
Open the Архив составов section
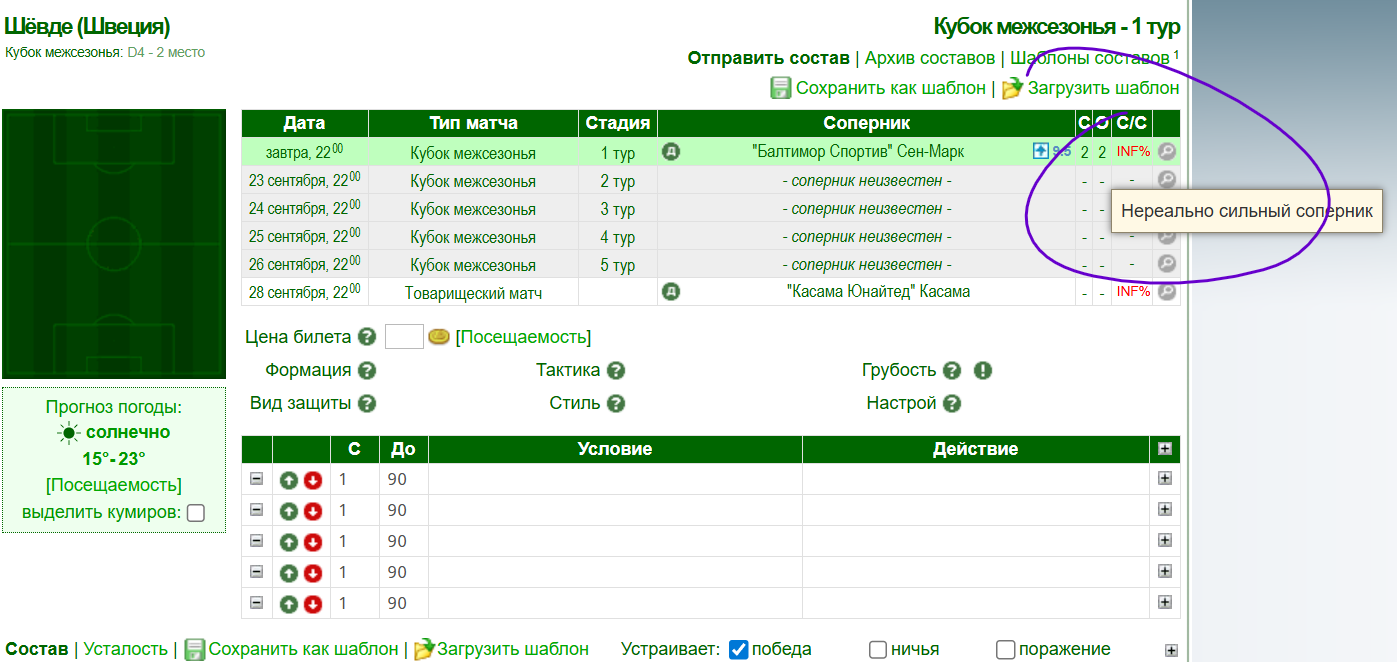[930, 58]
